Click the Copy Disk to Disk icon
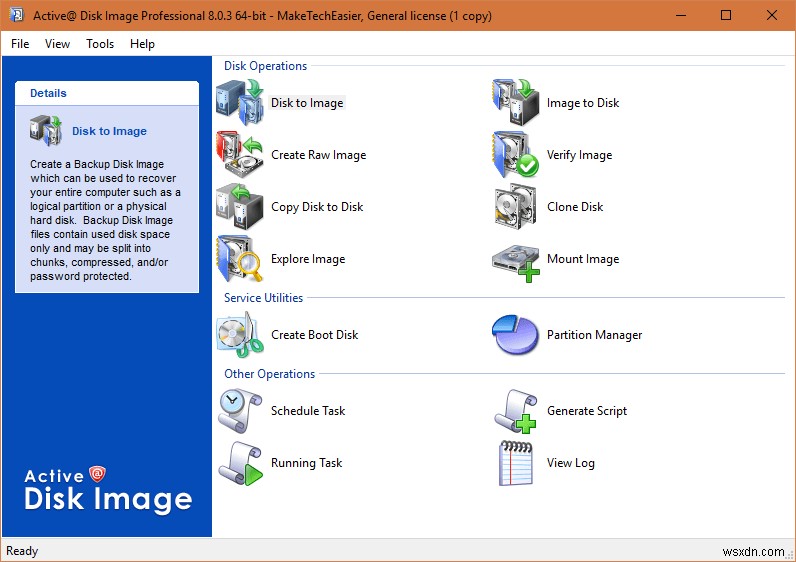 click(x=240, y=207)
